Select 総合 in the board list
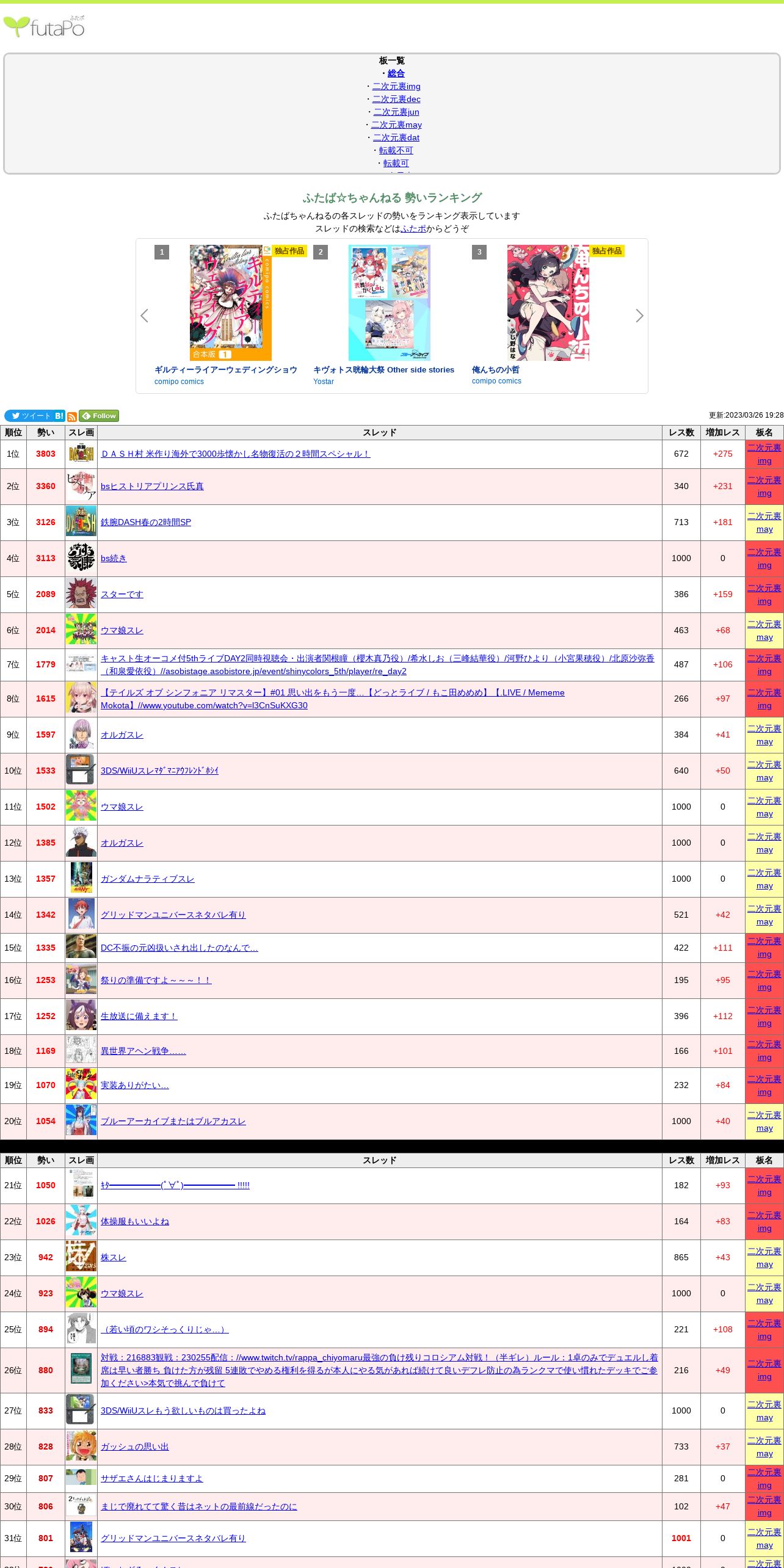The width and height of the screenshot is (784, 1568). click(x=396, y=73)
